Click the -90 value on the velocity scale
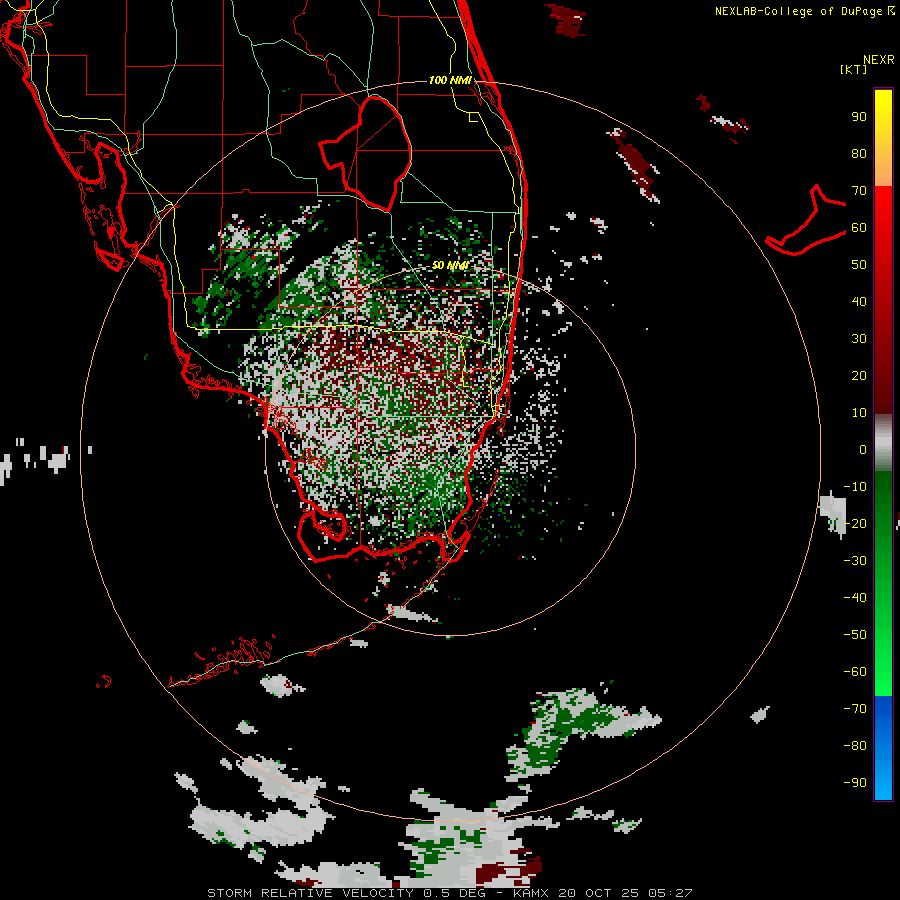This screenshot has height=900, width=900. [855, 783]
